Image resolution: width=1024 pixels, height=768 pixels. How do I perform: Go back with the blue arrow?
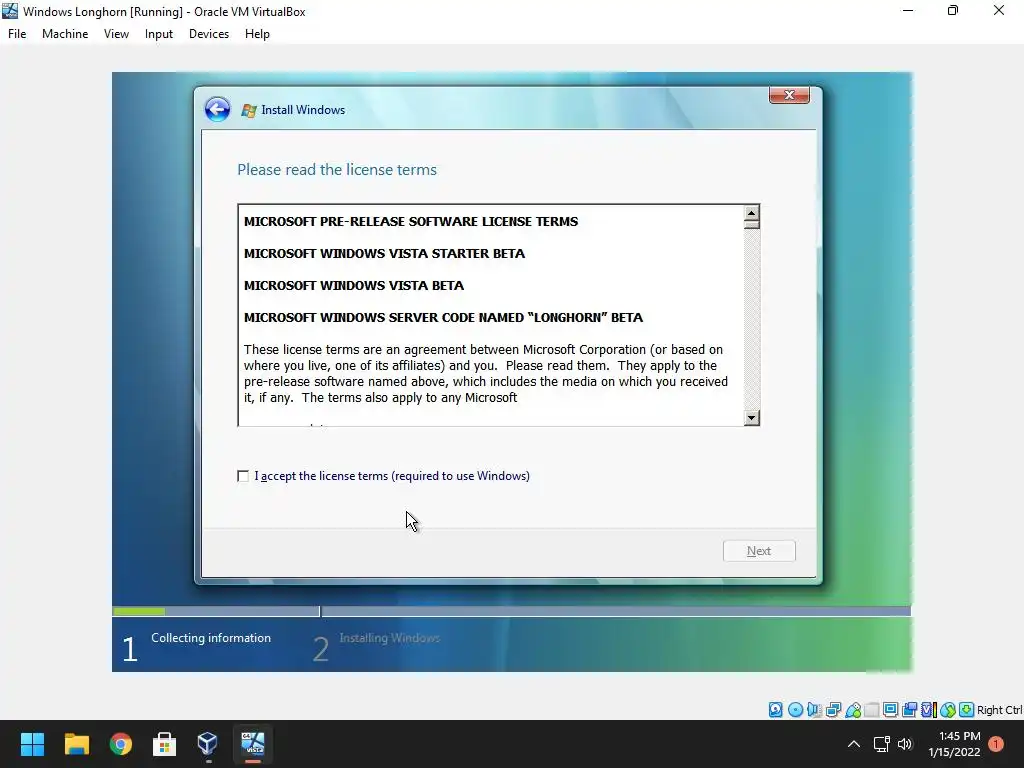click(x=217, y=109)
